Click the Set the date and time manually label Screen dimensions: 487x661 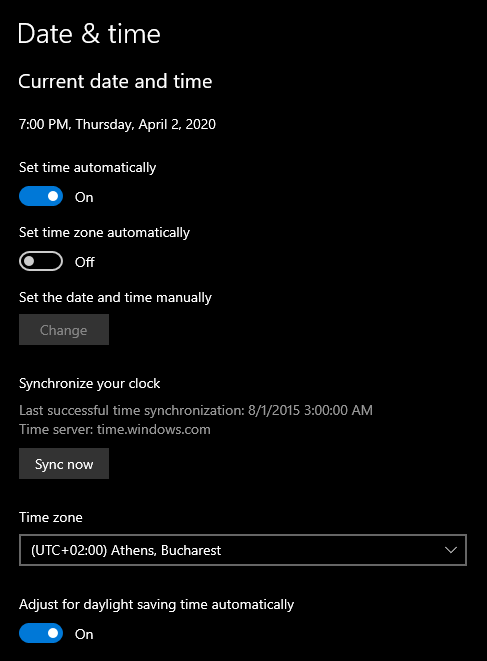115,298
